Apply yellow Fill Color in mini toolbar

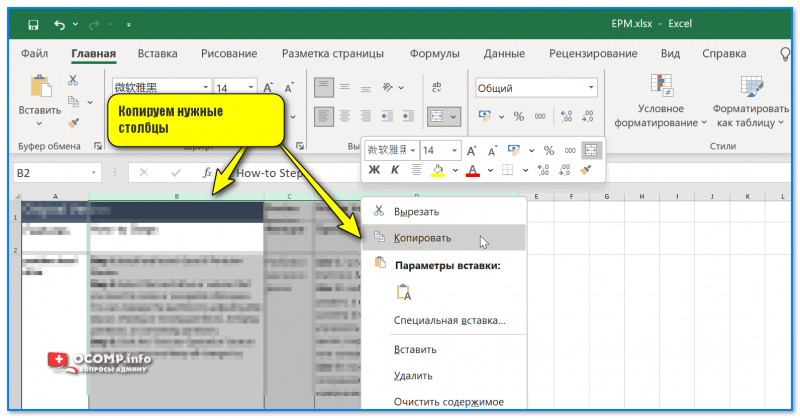[438, 170]
